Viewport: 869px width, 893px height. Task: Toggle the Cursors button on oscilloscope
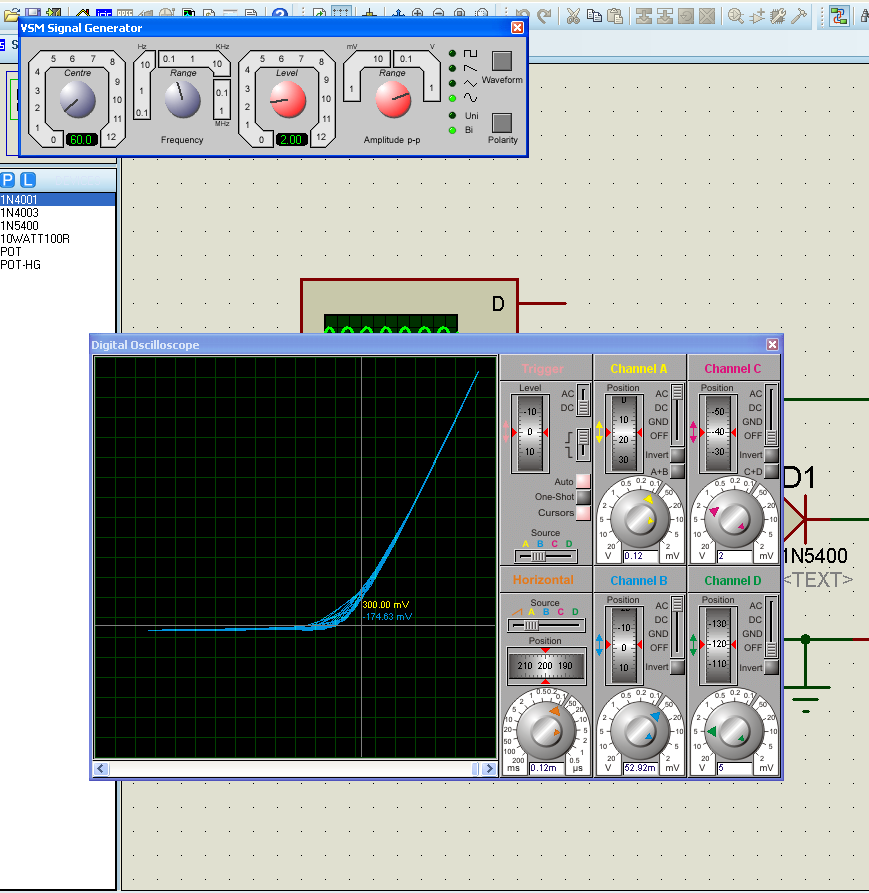click(x=583, y=513)
